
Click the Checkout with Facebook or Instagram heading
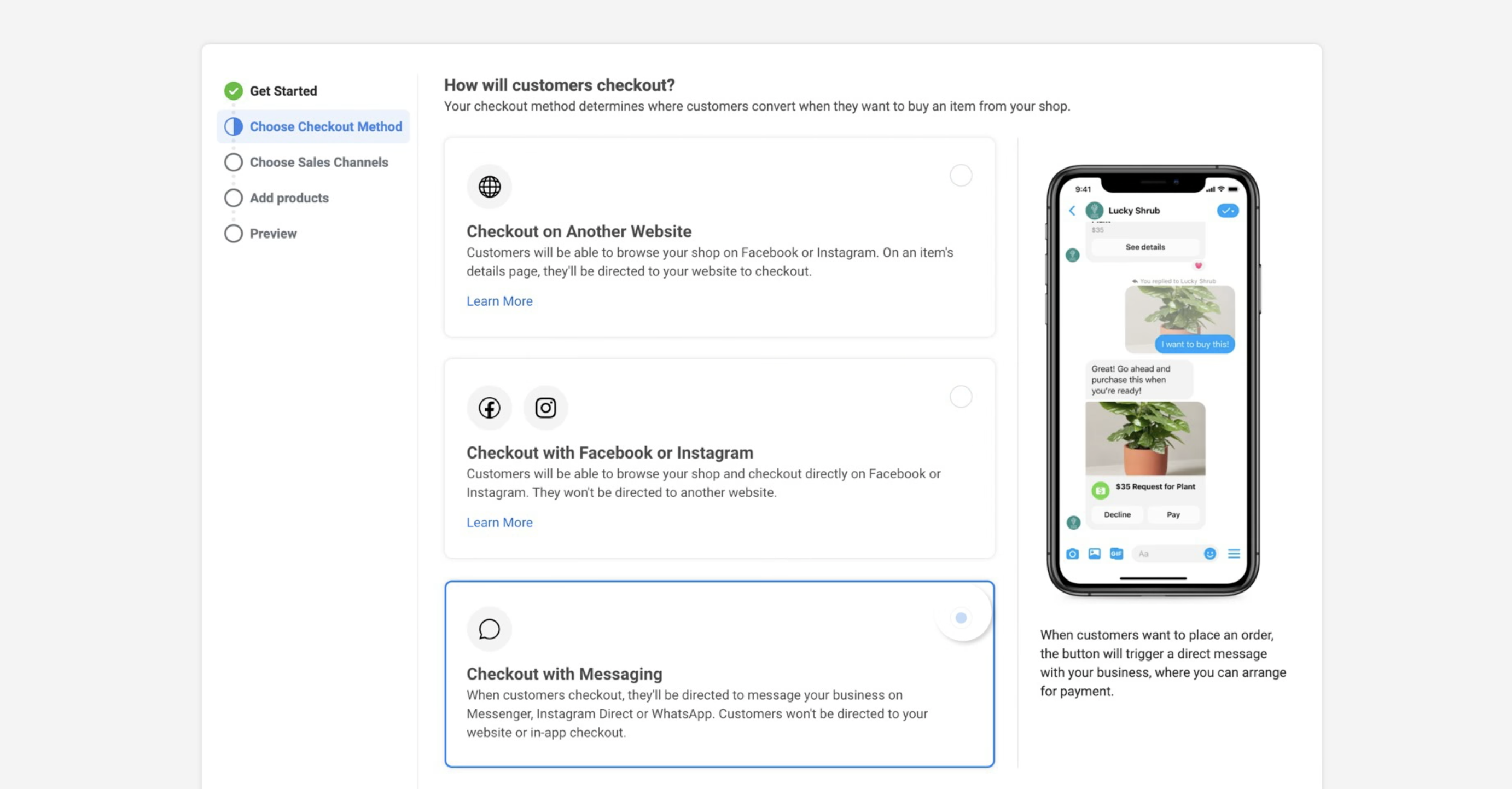610,452
